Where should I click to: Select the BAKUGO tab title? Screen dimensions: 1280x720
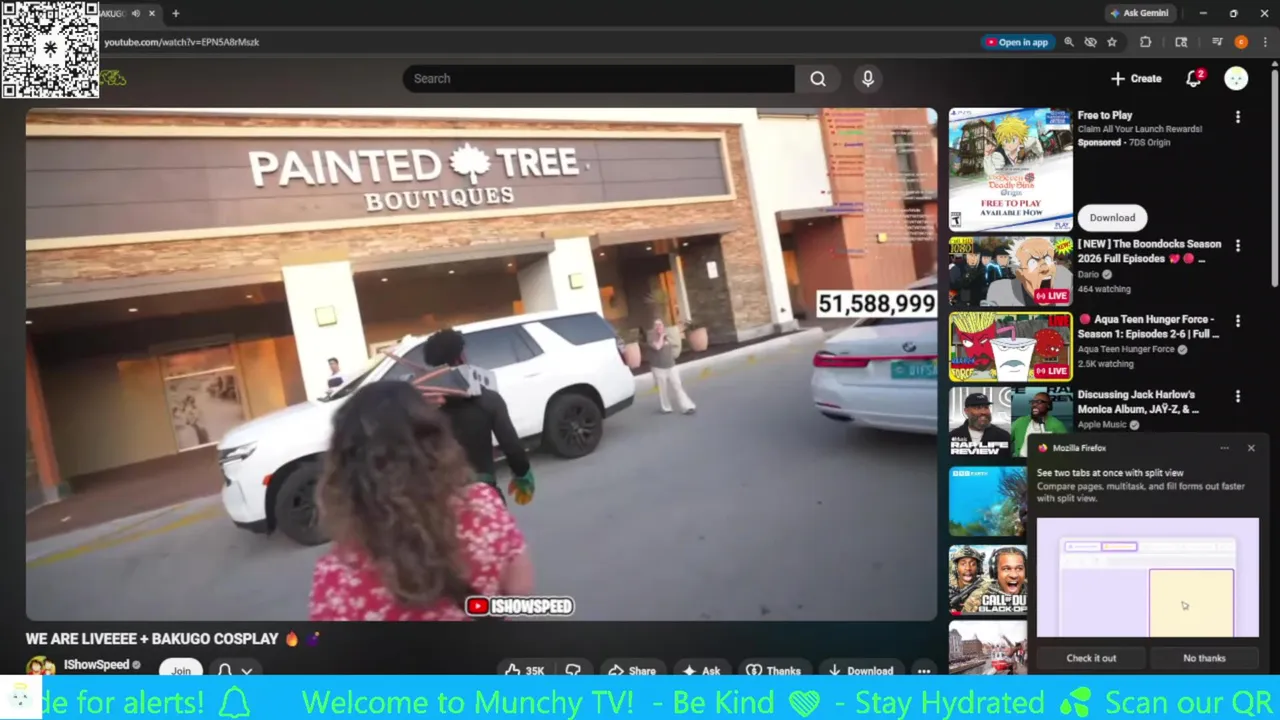(111, 14)
